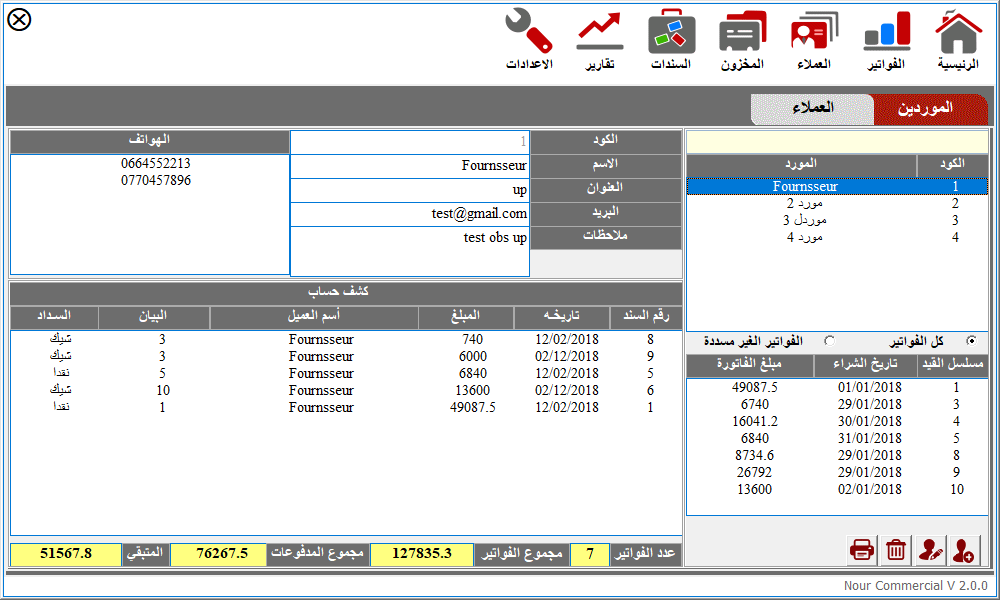Click the trash delete supplier icon
This screenshot has width=1000, height=600.
(x=896, y=549)
